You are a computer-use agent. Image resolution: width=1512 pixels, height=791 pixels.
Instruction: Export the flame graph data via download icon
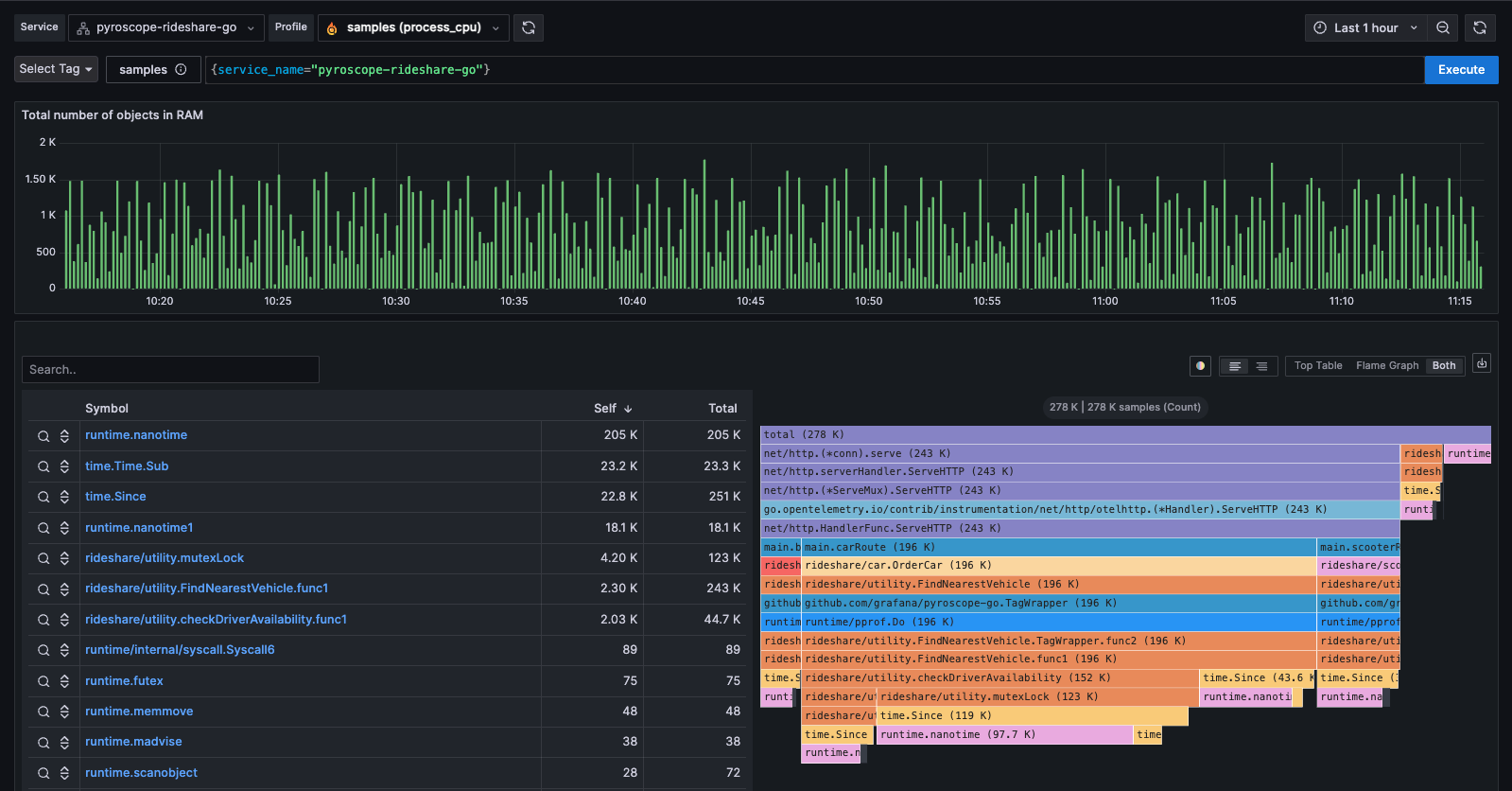[1482, 364]
